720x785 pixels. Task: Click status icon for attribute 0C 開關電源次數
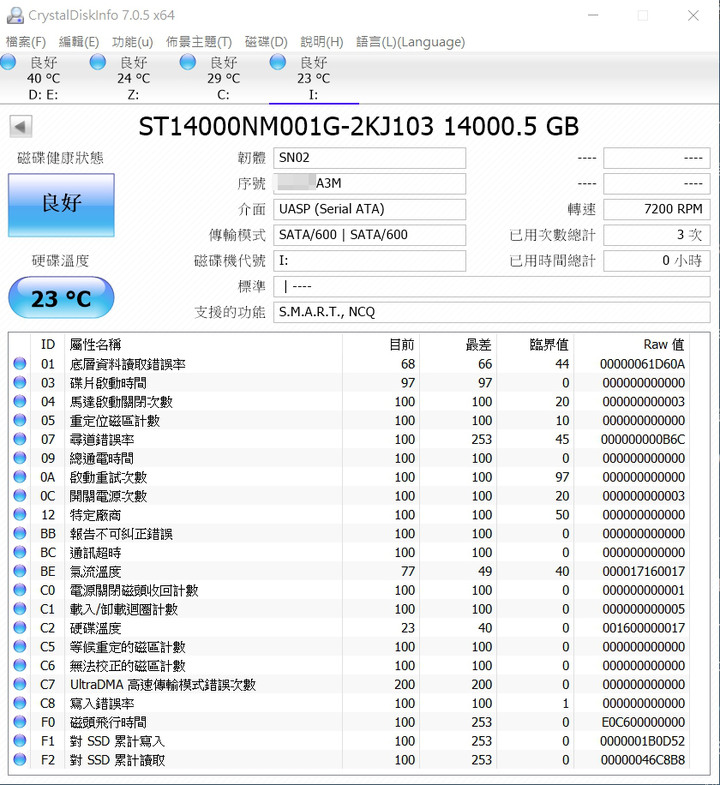[20, 496]
